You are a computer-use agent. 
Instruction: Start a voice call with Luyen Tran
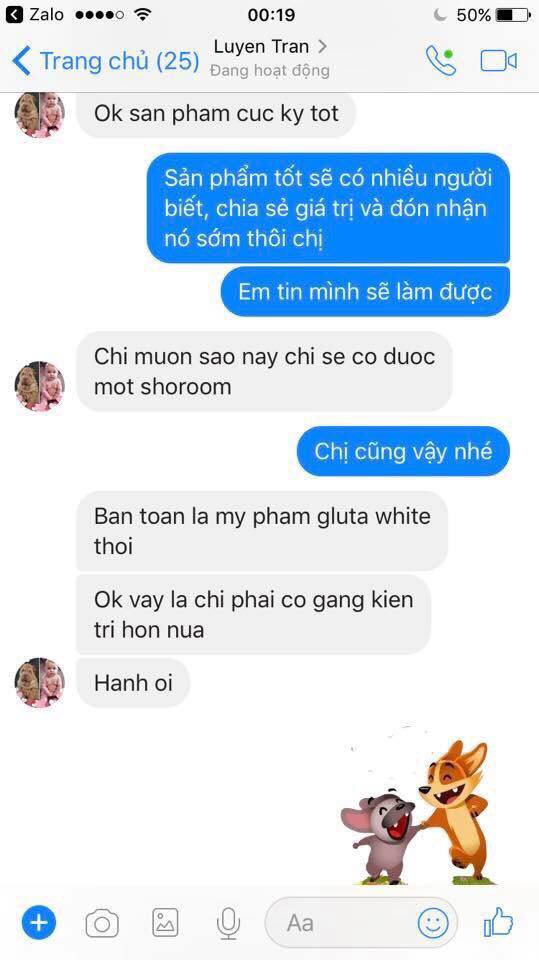coord(441,61)
